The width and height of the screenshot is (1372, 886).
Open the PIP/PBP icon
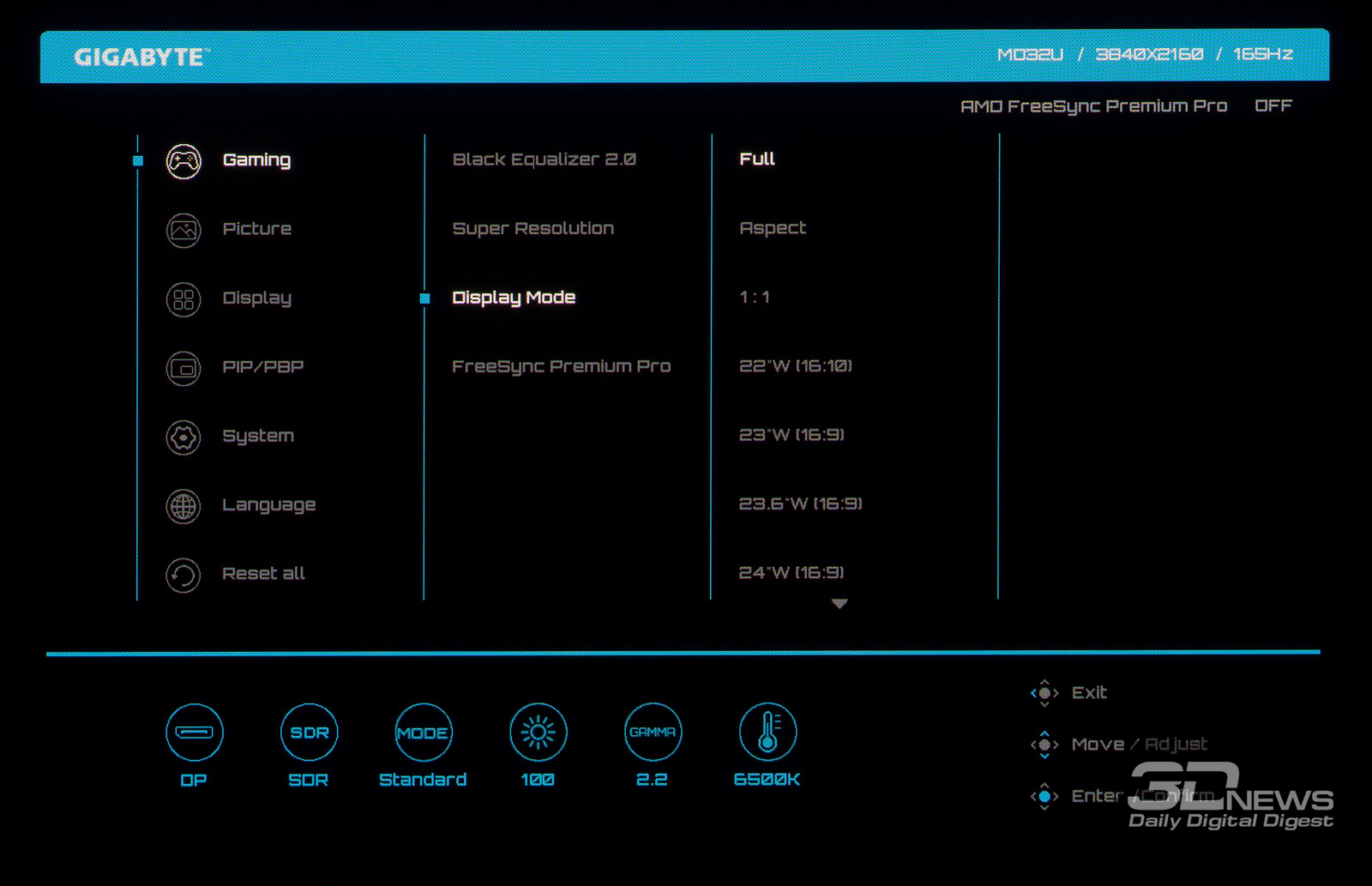point(184,369)
